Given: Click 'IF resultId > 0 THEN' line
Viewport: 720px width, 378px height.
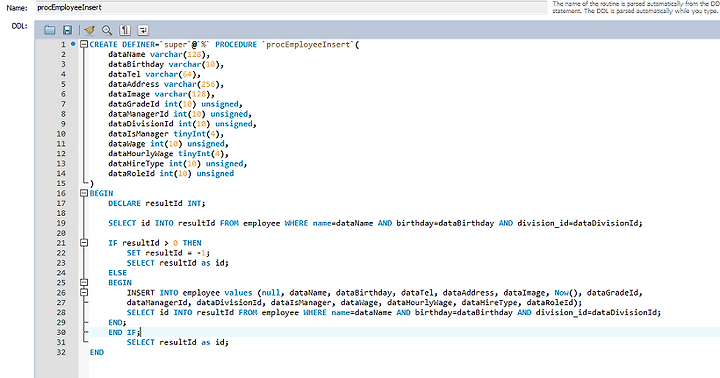Looking at the screenshot, I should (x=155, y=243).
